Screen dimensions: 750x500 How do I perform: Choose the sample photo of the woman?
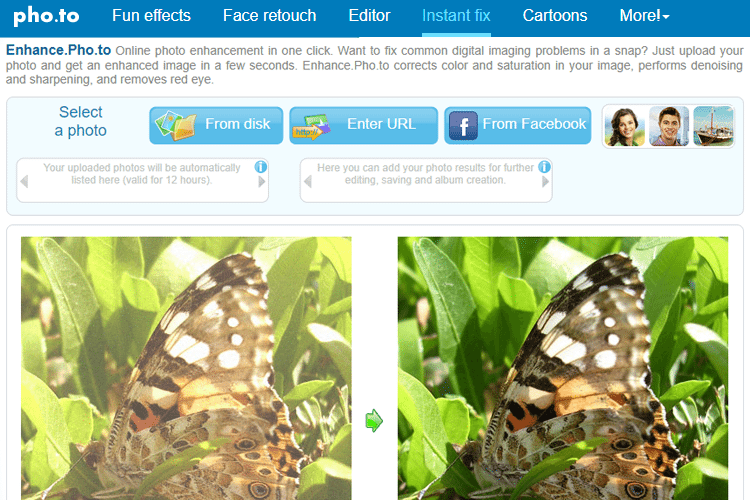(624, 127)
